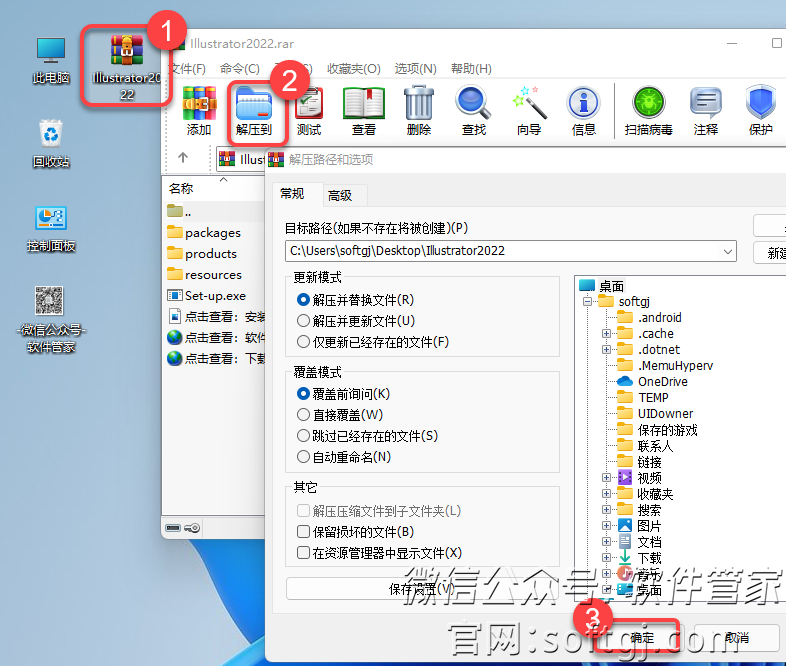
Task: Open the 选项(N) menu
Action: coord(416,69)
